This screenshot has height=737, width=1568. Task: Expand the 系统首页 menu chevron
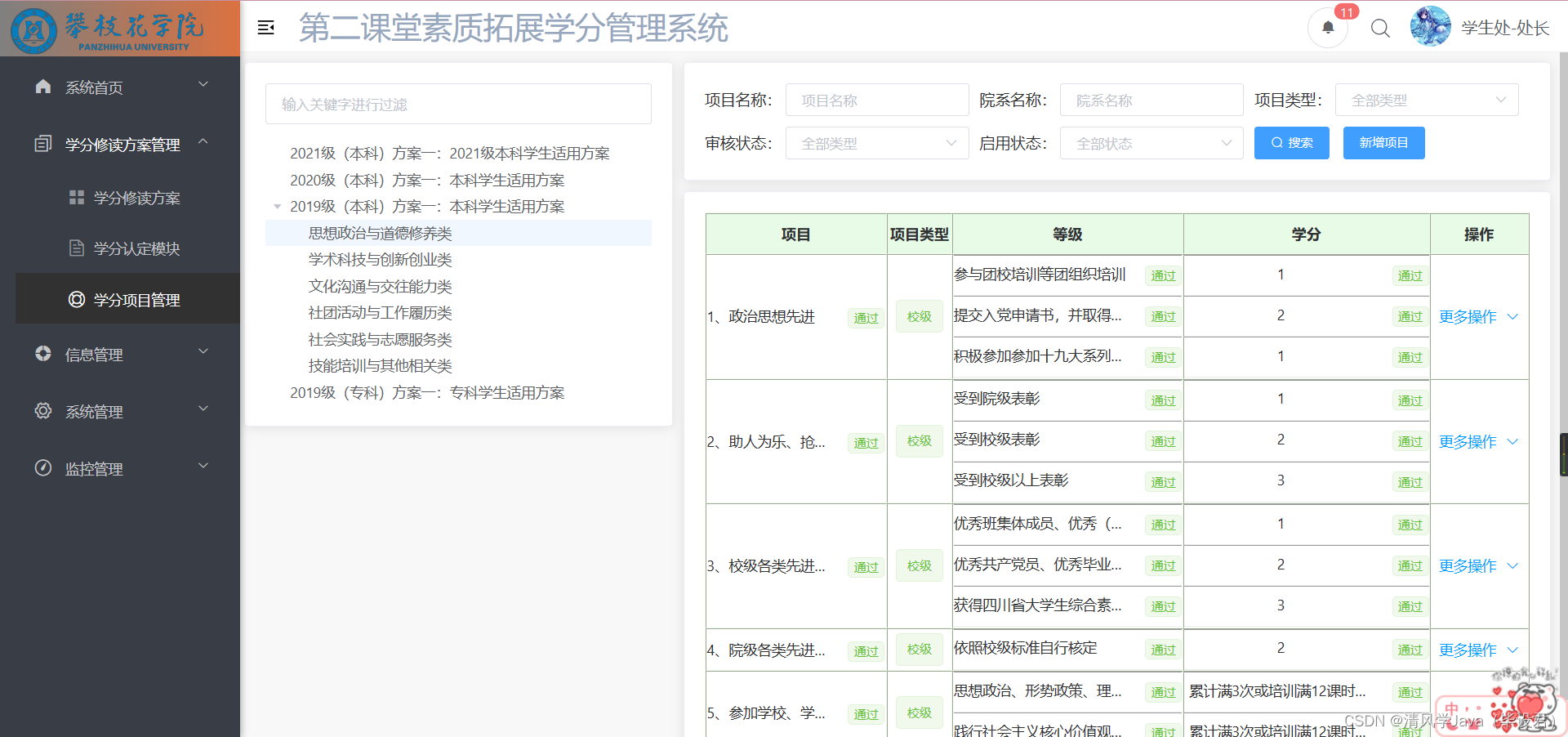click(x=203, y=84)
